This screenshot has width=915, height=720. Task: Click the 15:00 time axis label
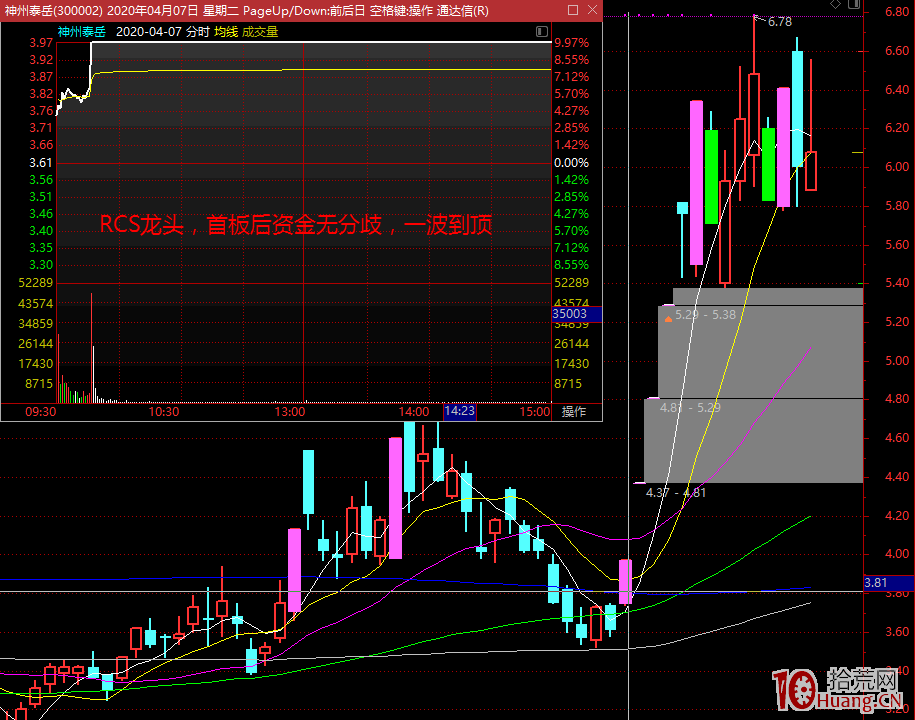535,411
